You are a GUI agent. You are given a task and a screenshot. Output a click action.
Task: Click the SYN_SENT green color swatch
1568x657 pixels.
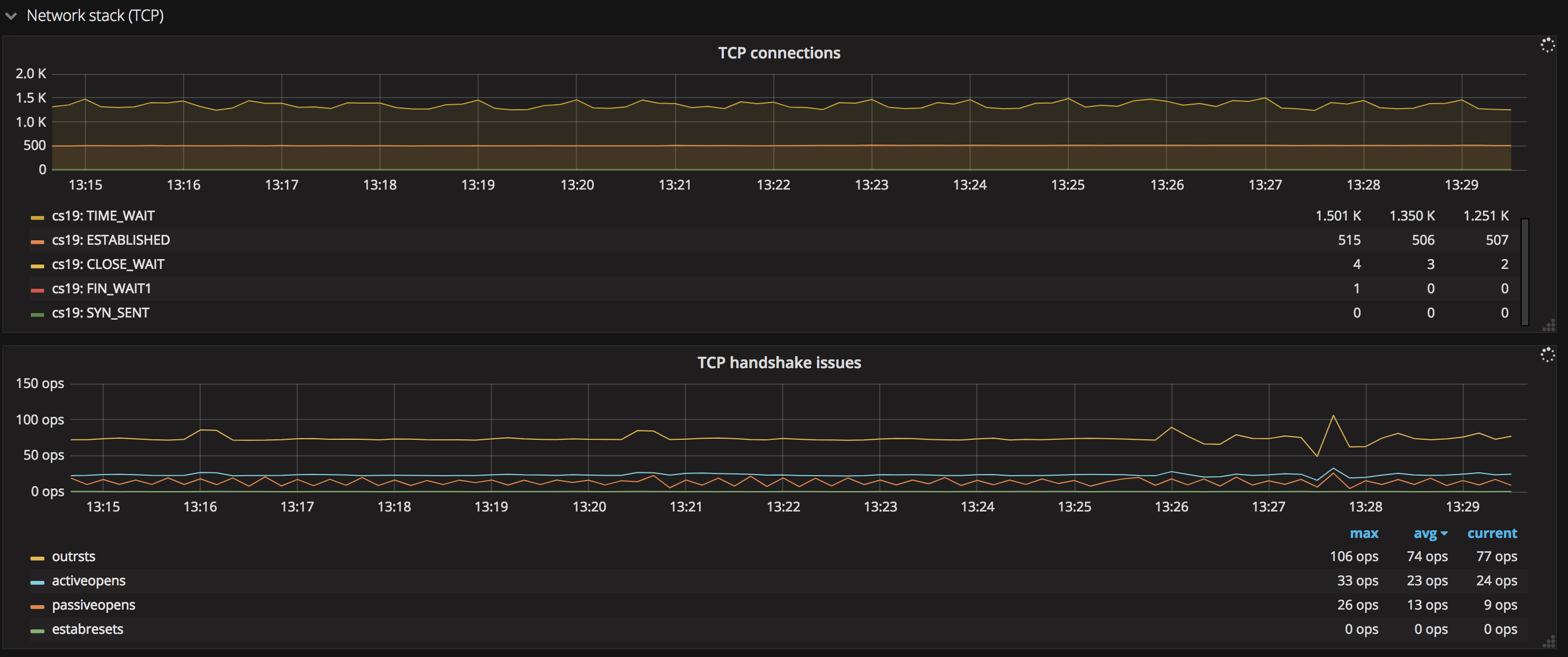37,315
